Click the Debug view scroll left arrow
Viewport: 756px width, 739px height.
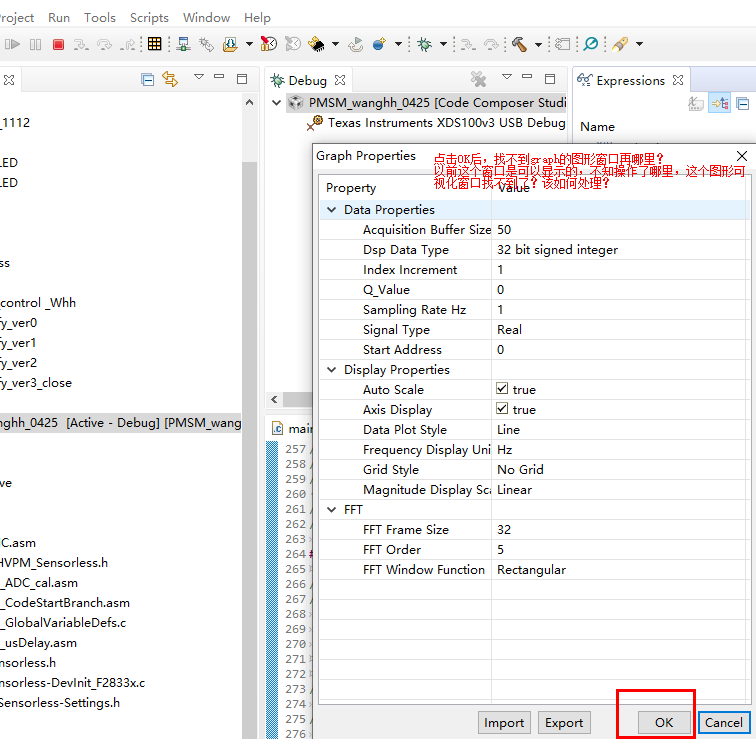tap(274, 399)
